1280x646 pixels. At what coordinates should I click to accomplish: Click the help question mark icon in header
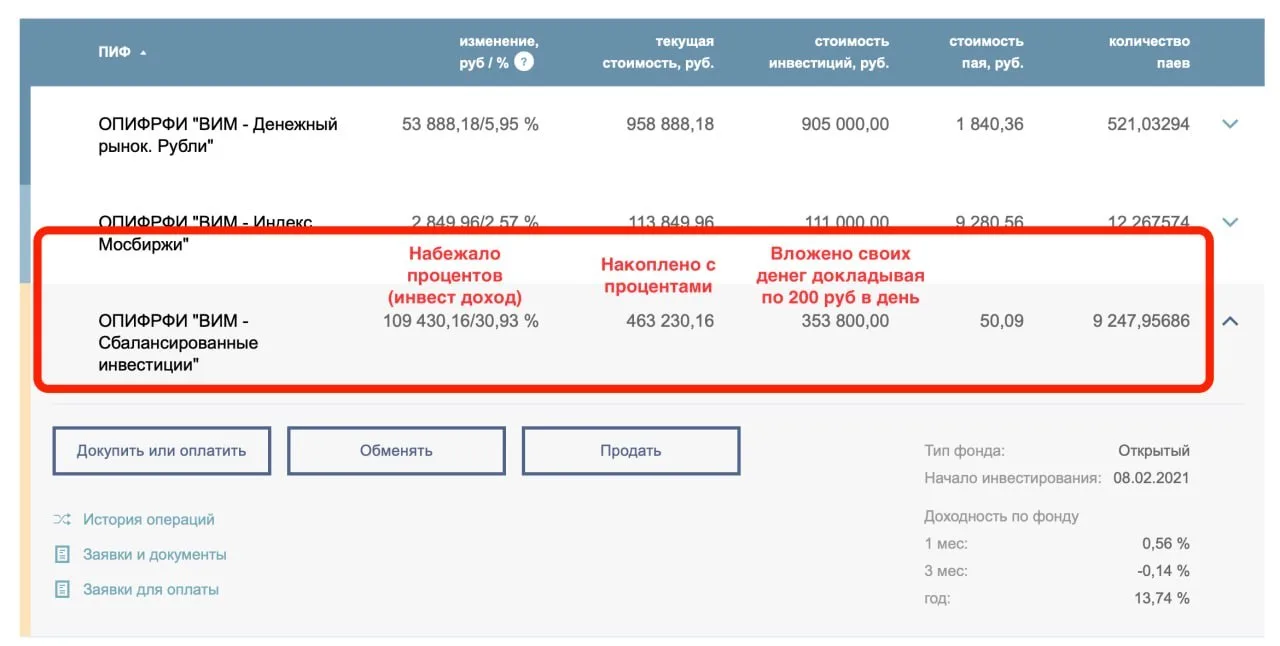[x=524, y=62]
